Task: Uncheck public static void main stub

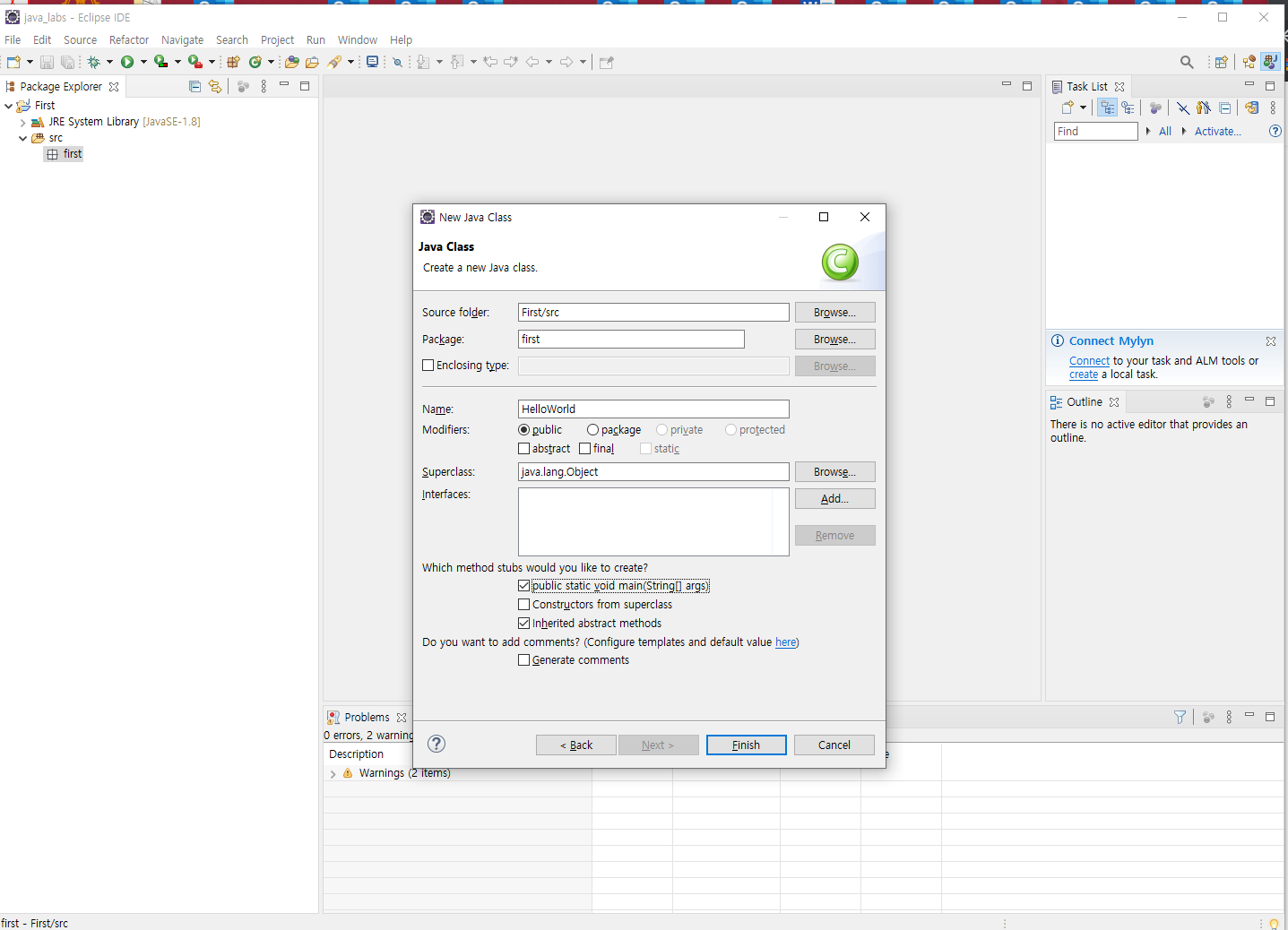Action: click(524, 586)
